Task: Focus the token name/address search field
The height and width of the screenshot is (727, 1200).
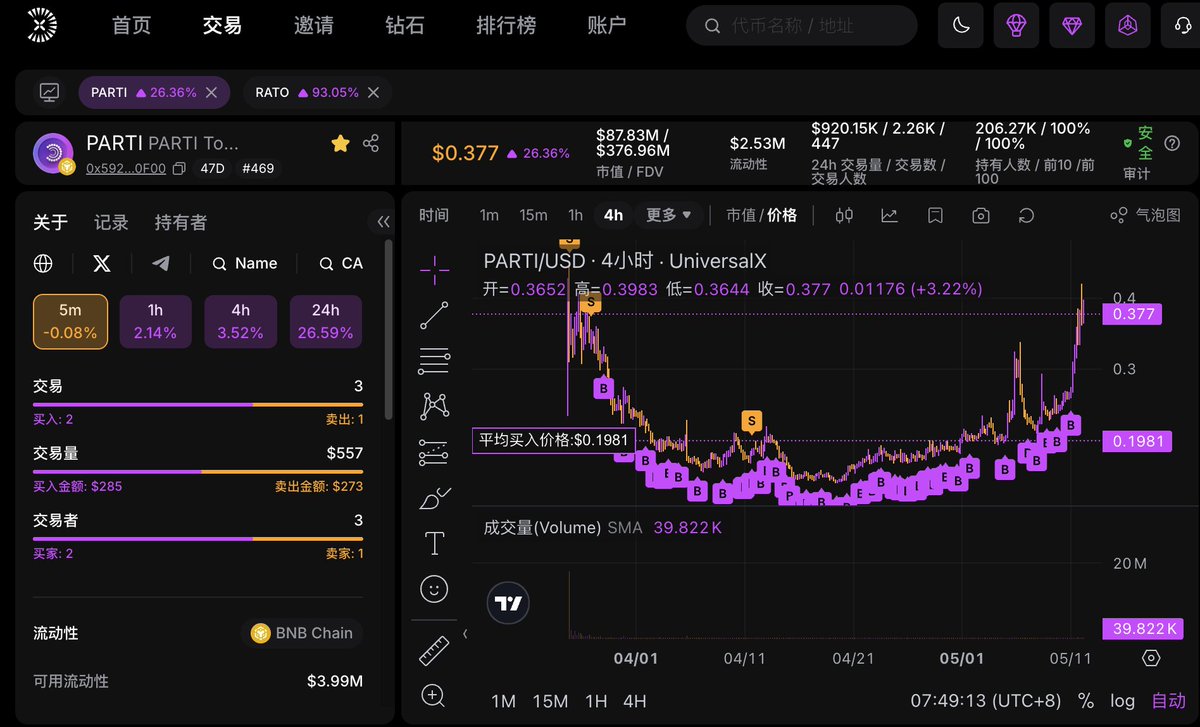Action: [x=803, y=25]
